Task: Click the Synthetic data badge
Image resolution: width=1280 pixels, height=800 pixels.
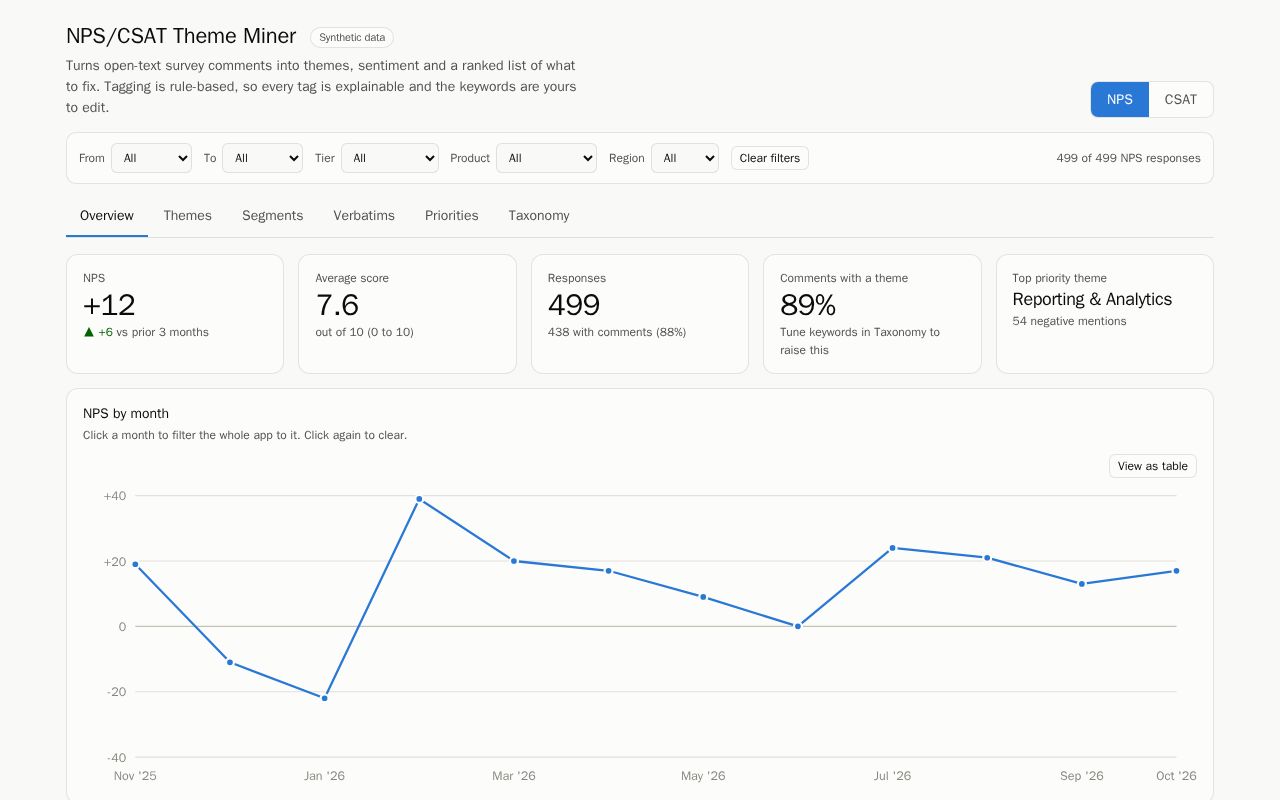Action: 352,38
